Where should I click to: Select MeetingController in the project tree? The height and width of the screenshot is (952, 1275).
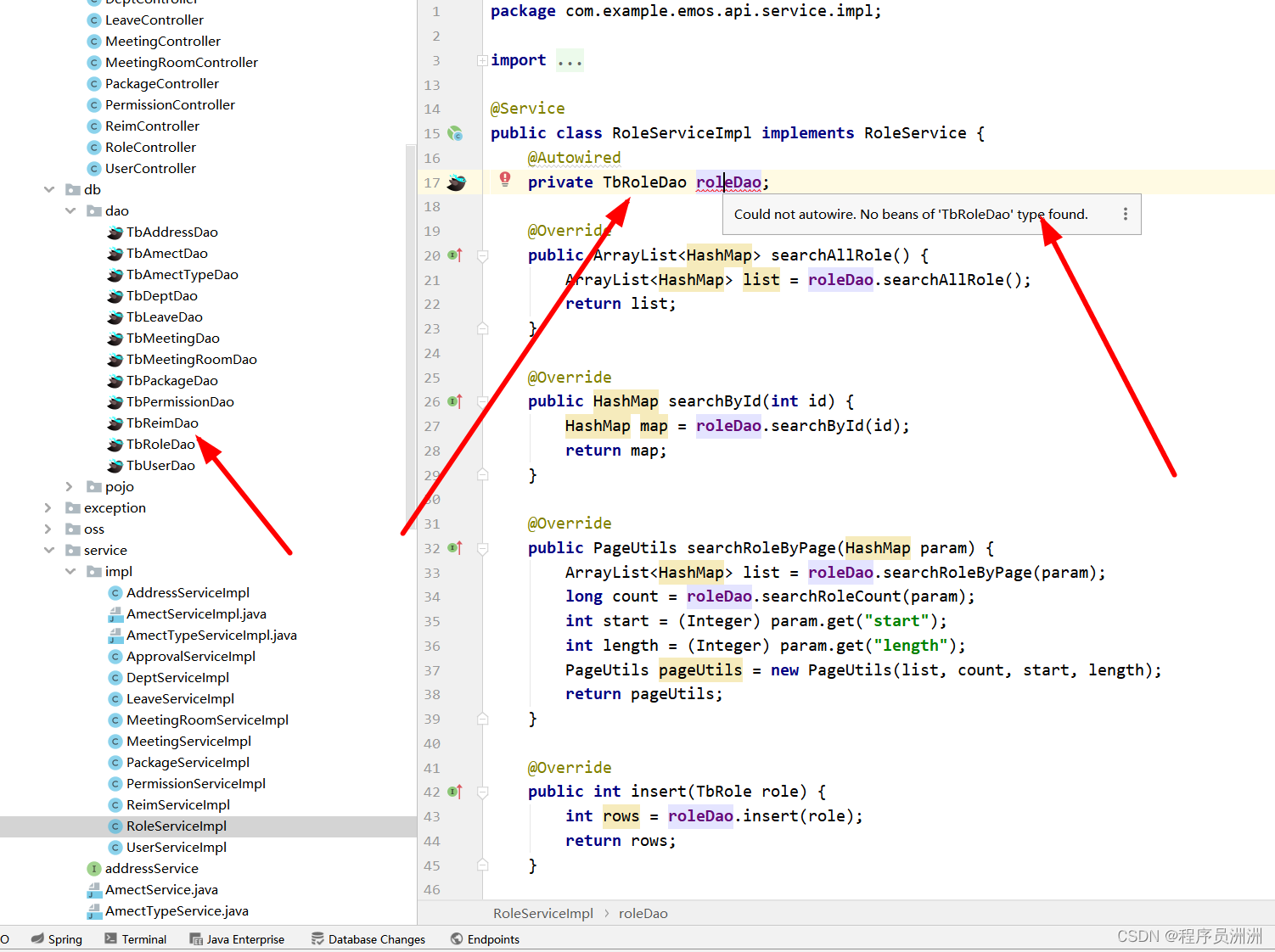pos(163,41)
